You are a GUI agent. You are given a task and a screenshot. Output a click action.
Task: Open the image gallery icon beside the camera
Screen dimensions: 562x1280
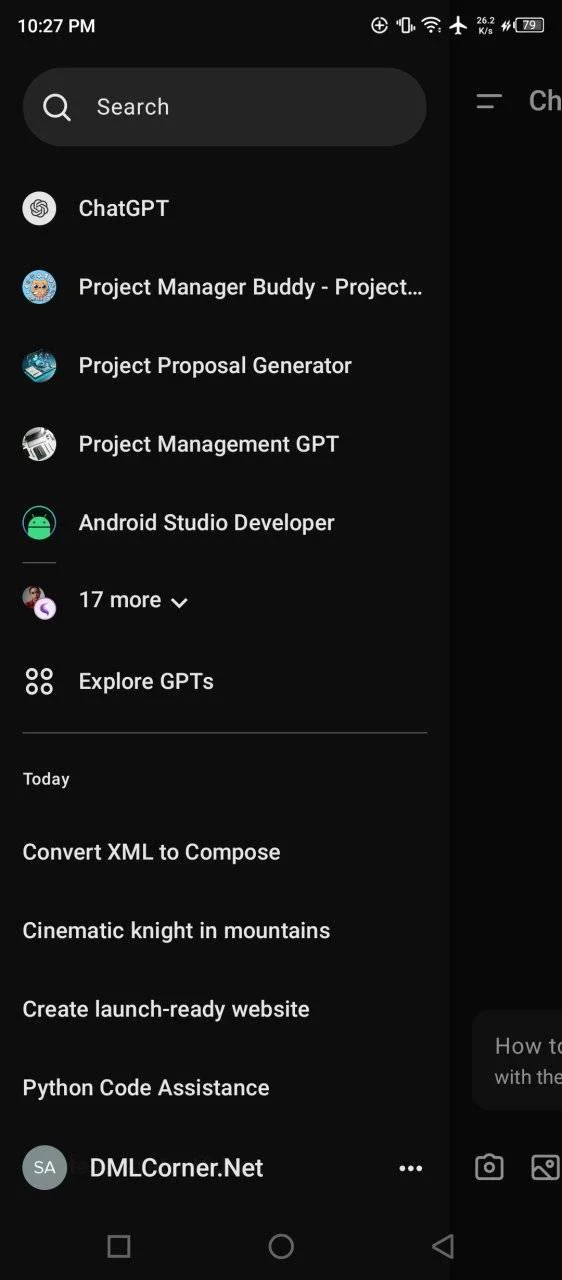pyautogui.click(x=545, y=1167)
